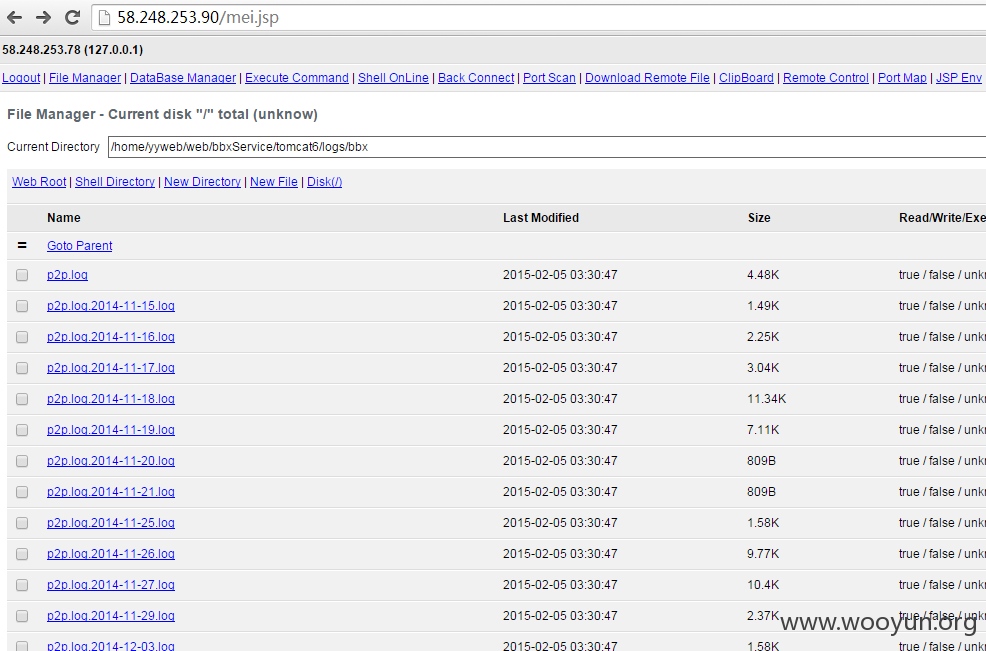Open Back Connect

click(476, 78)
